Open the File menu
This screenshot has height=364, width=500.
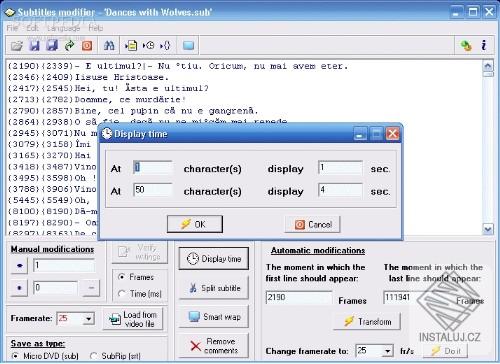pos(12,28)
